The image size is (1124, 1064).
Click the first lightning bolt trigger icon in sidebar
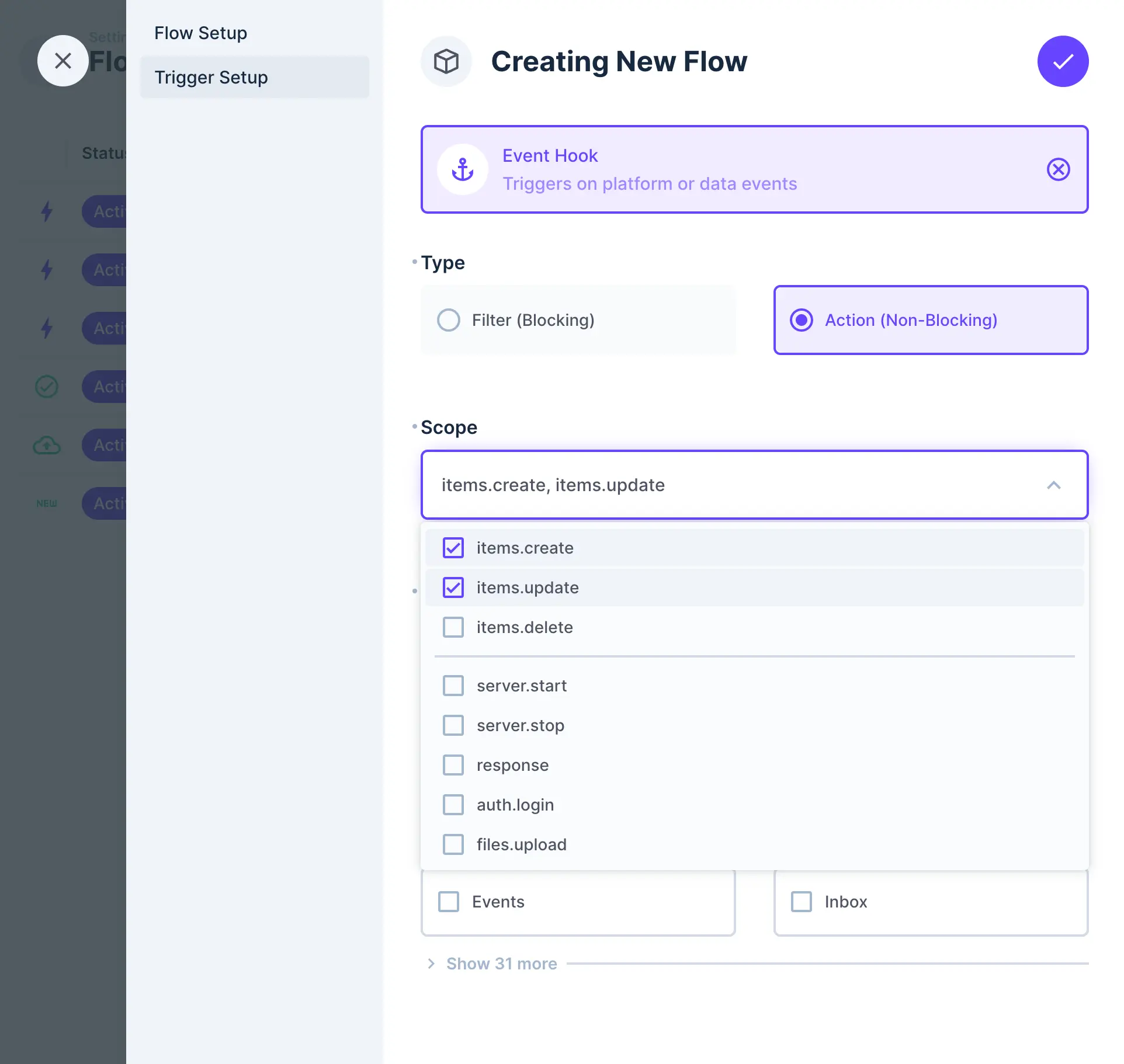tap(47, 211)
